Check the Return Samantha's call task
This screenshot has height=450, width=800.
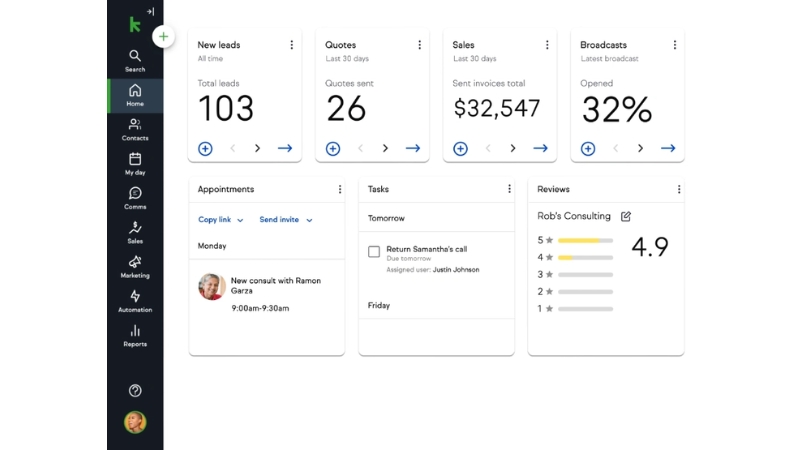374,252
